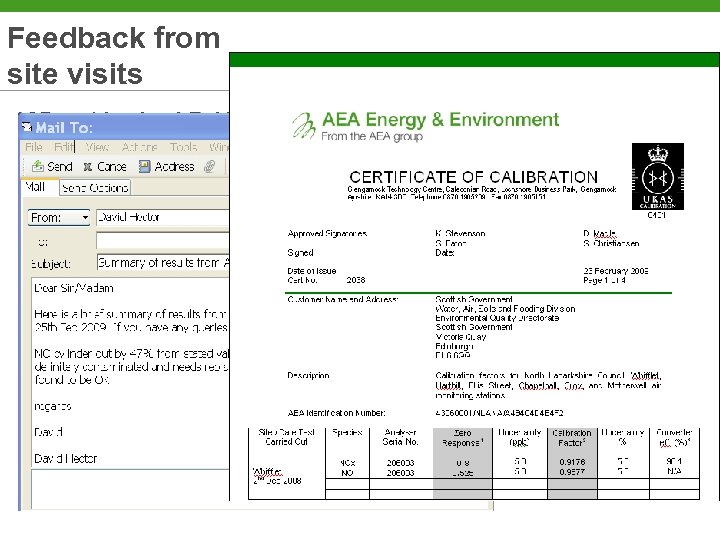
Task: Switch to the Send Options tab
Action: 95,188
